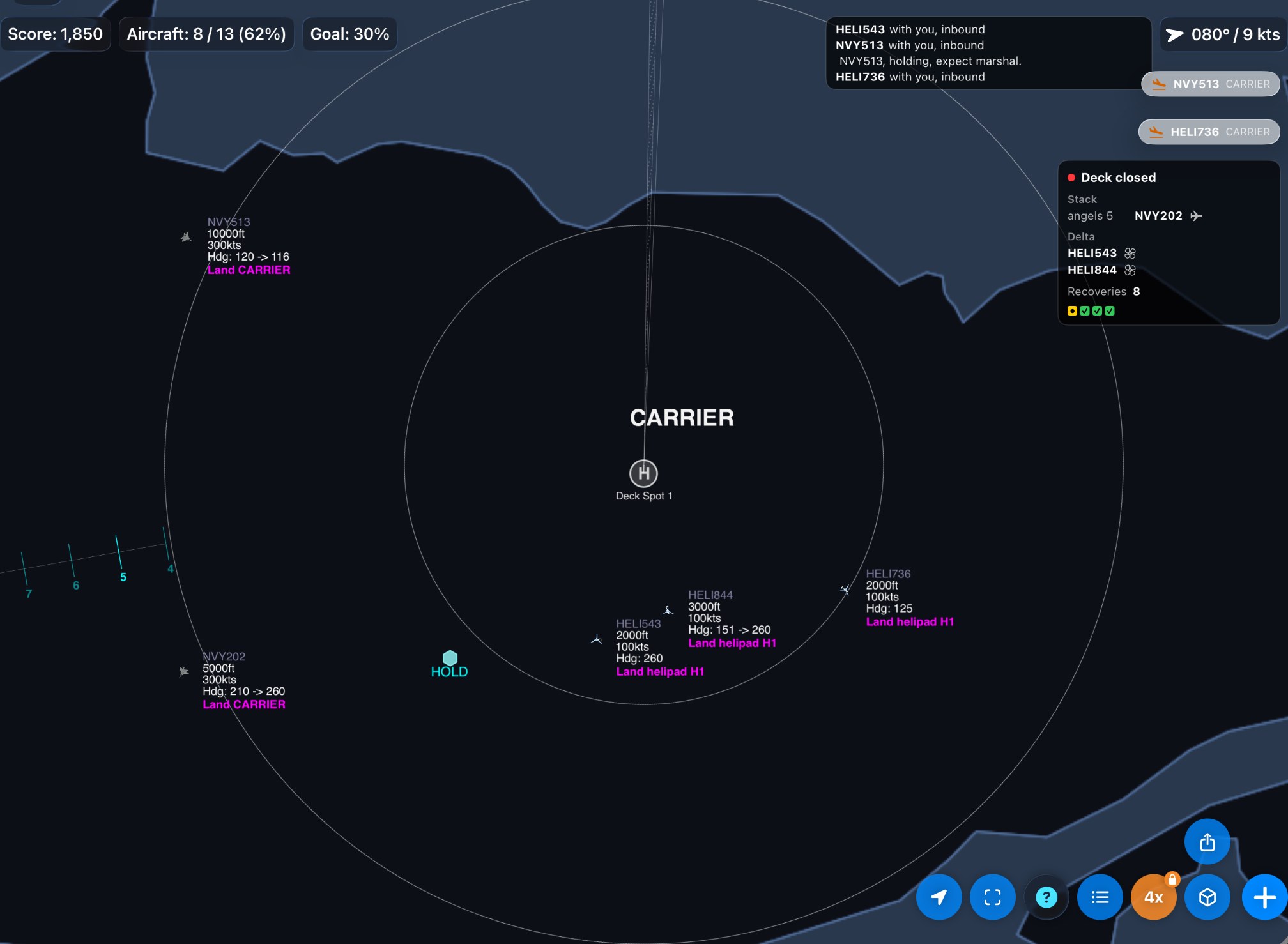Click "NVY513, holding, expect marshal" message

pos(930,61)
